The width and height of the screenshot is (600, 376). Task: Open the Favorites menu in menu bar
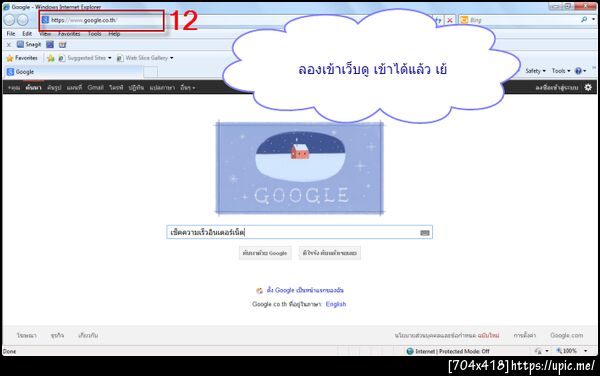[69, 34]
